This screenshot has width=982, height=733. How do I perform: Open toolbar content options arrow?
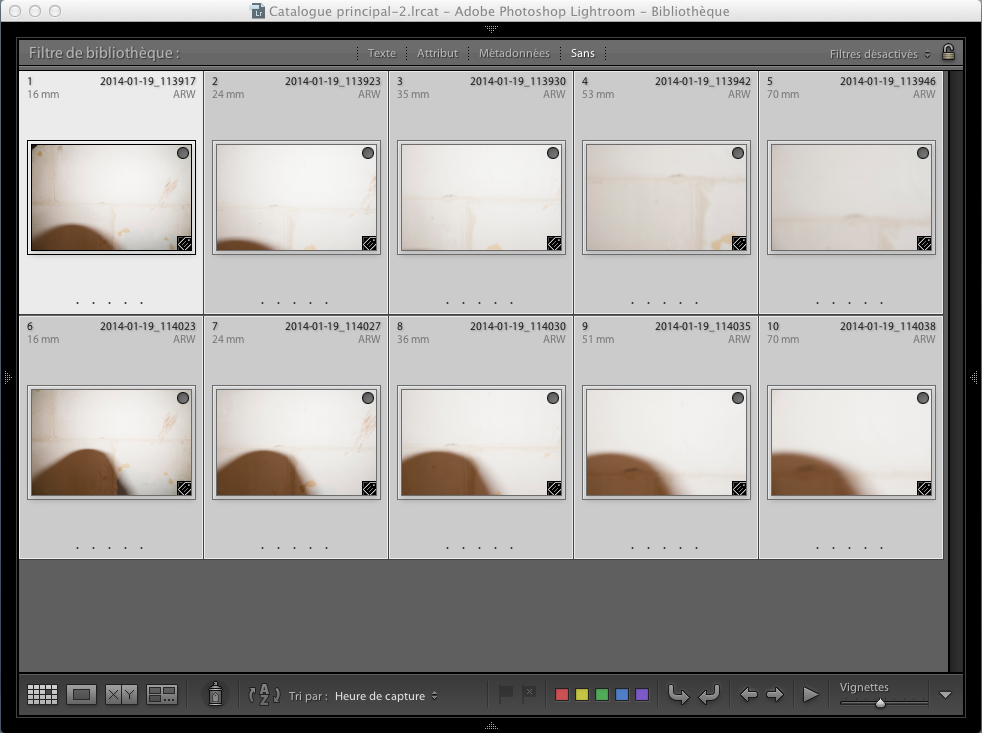click(x=946, y=695)
